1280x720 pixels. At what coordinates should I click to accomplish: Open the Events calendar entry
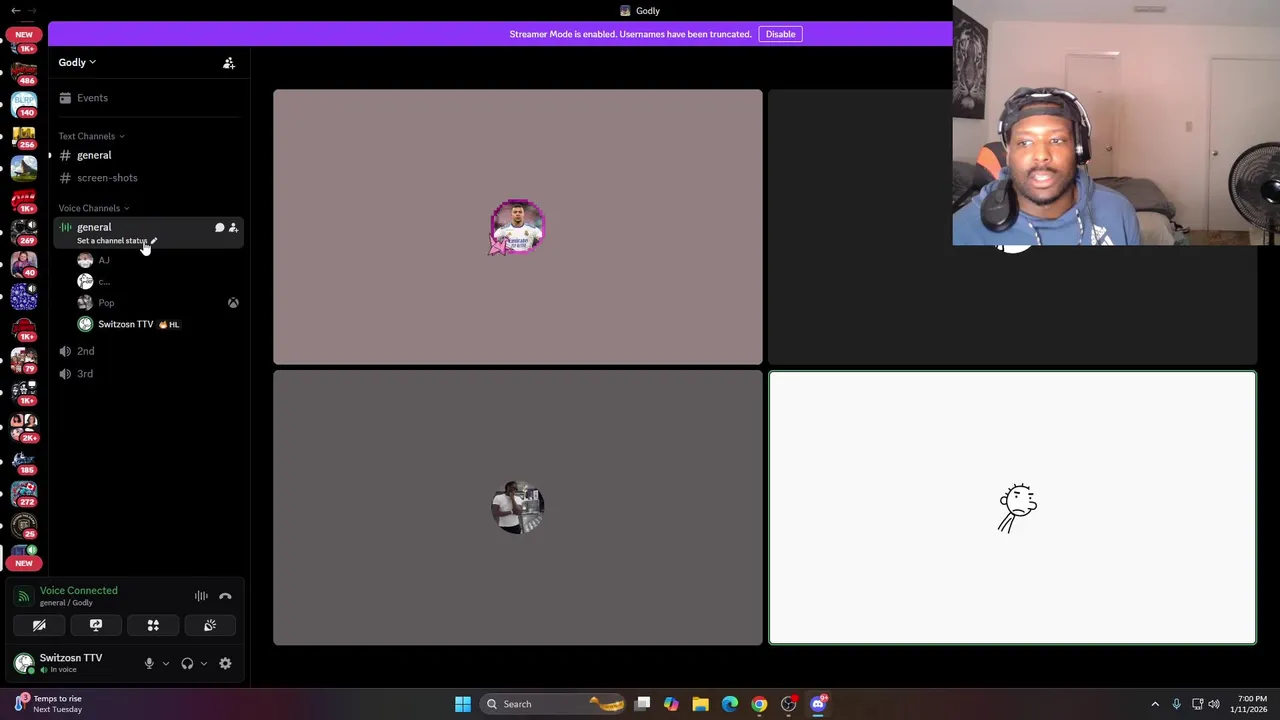tap(147, 98)
